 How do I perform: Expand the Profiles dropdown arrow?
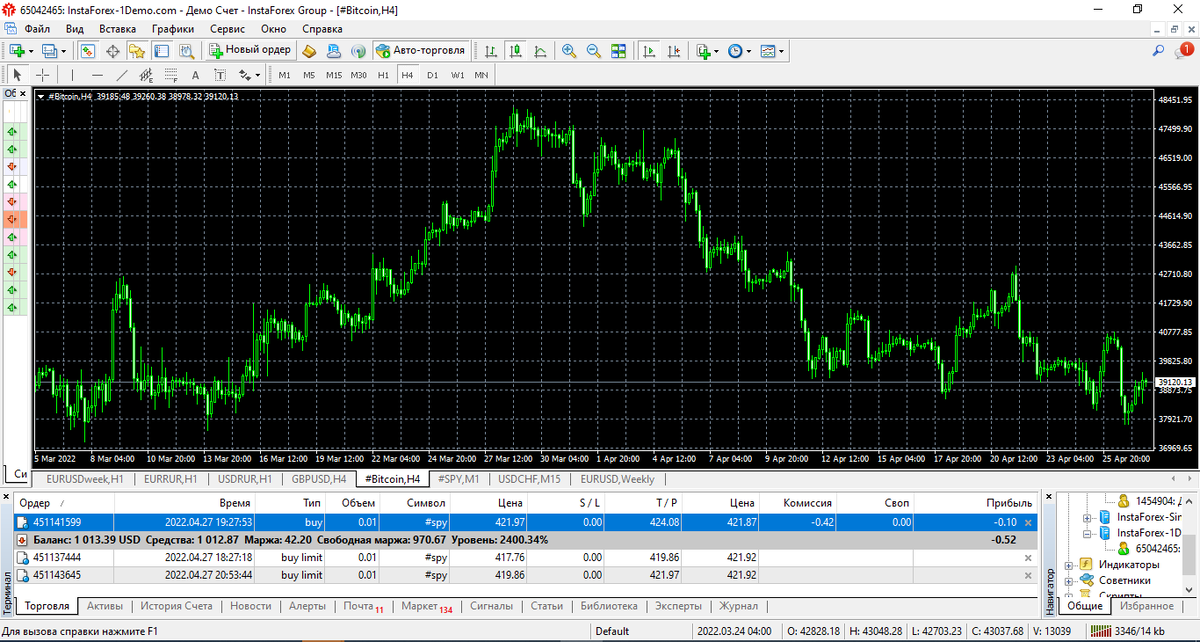[x=63, y=51]
